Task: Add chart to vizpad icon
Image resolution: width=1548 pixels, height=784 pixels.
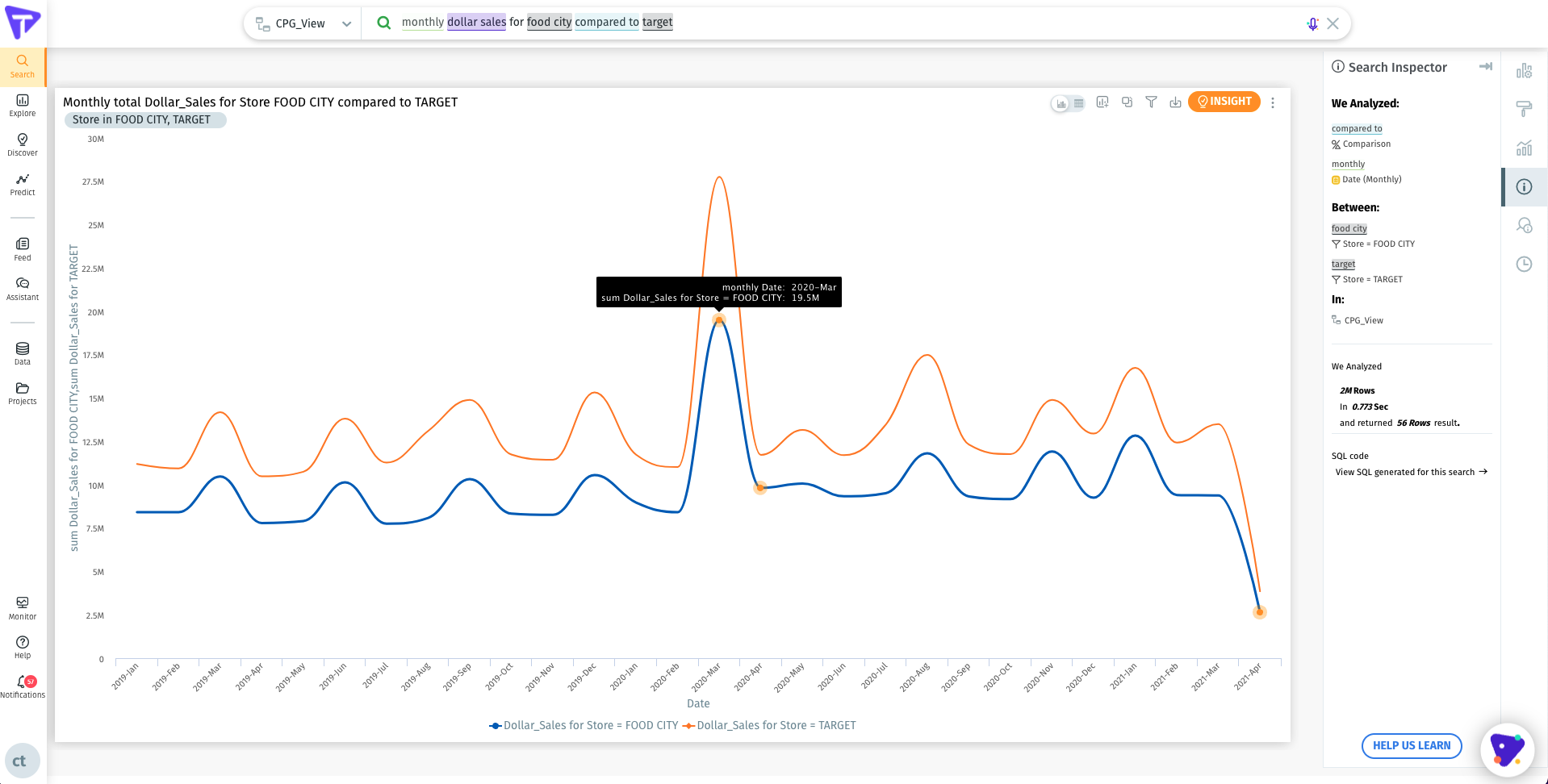Action: [x=1102, y=102]
